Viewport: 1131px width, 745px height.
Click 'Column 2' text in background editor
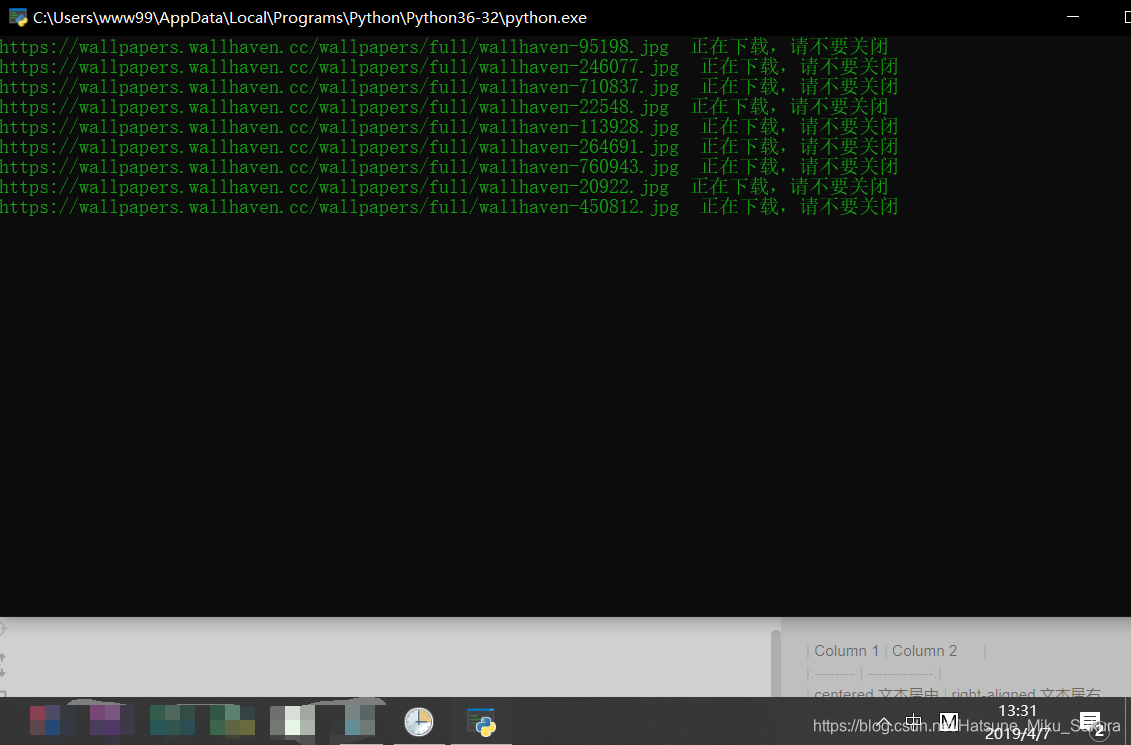pos(924,651)
